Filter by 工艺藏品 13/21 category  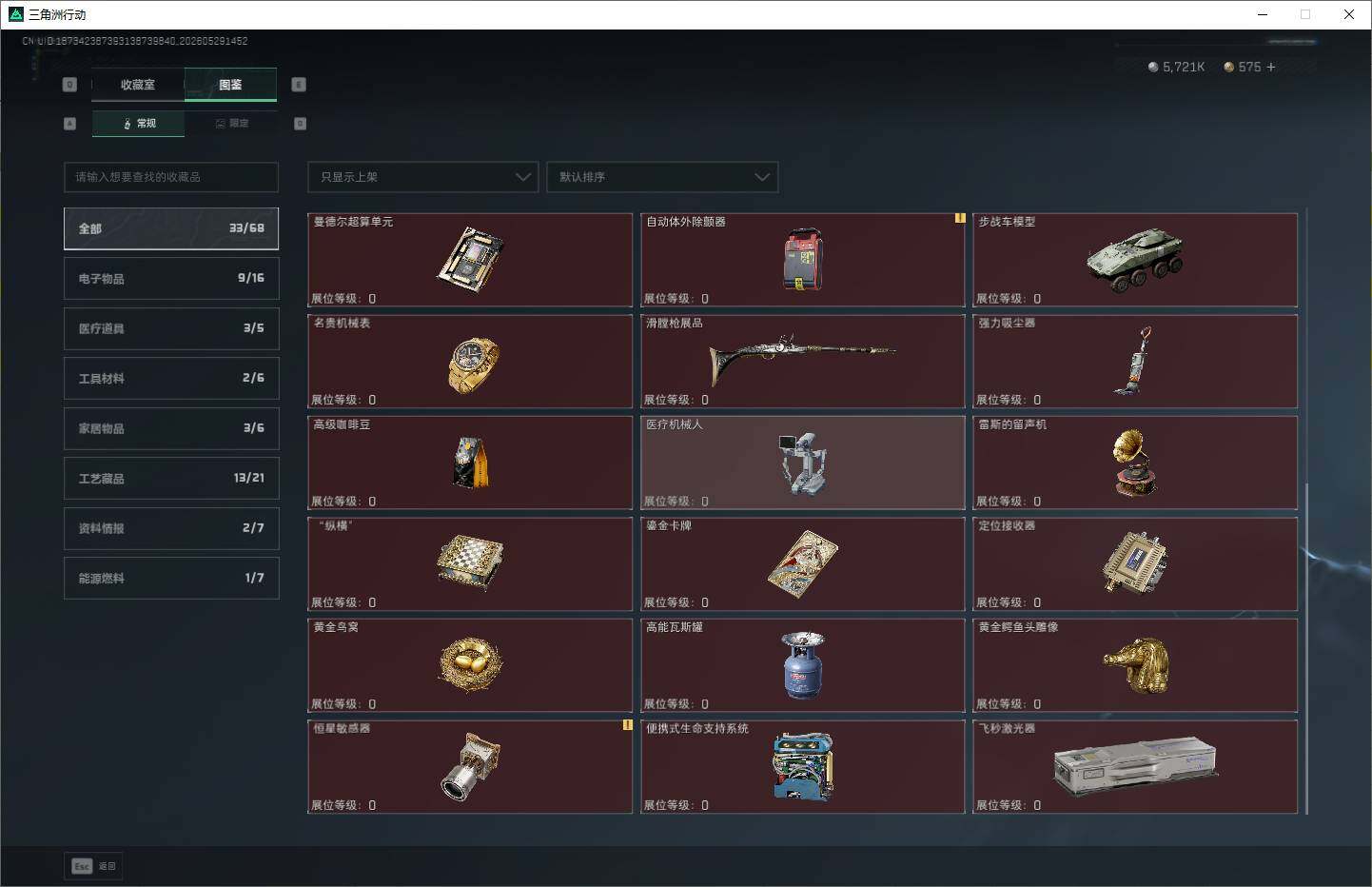coord(171,478)
